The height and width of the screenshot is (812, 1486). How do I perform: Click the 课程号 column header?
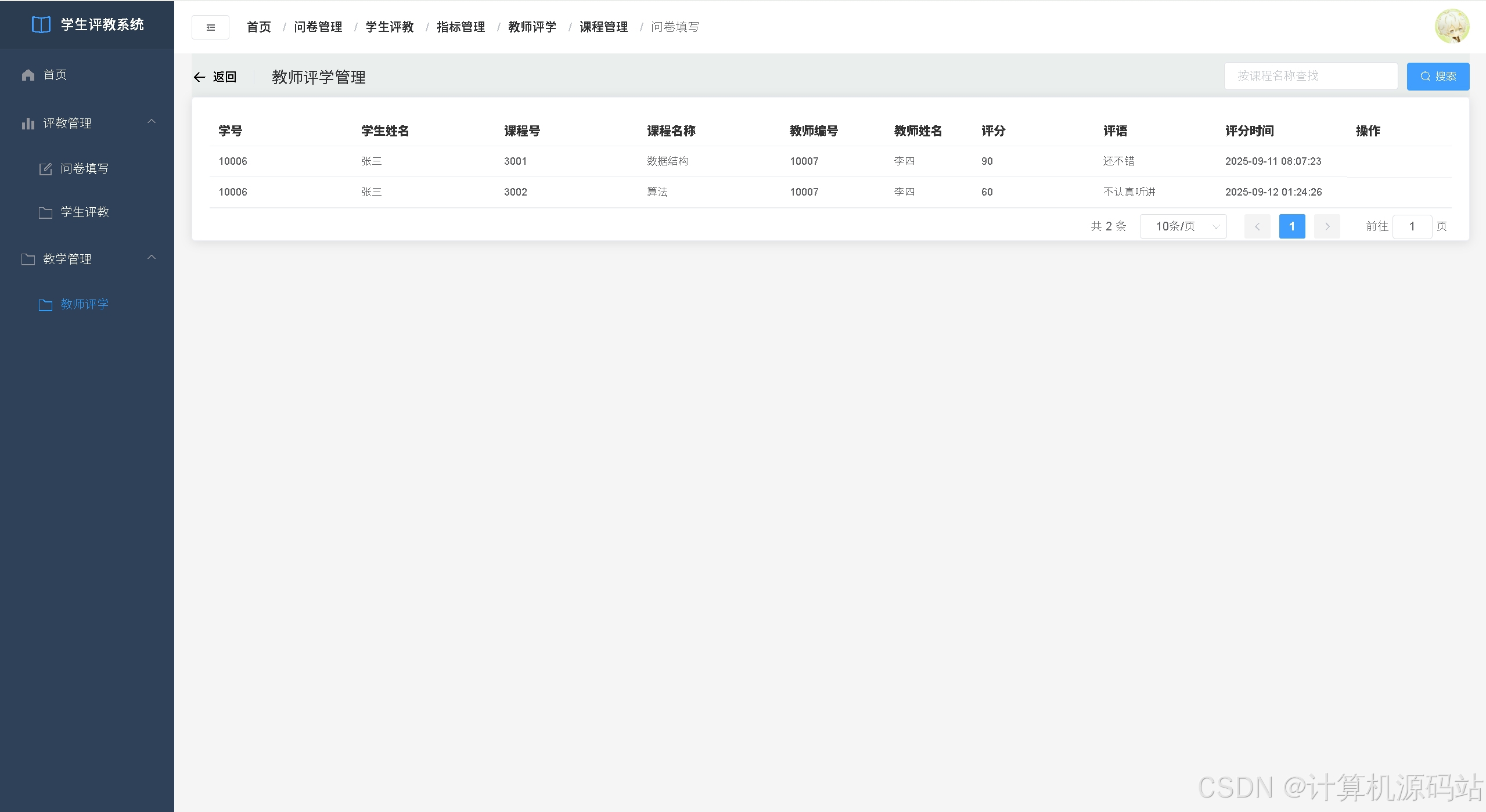click(522, 131)
